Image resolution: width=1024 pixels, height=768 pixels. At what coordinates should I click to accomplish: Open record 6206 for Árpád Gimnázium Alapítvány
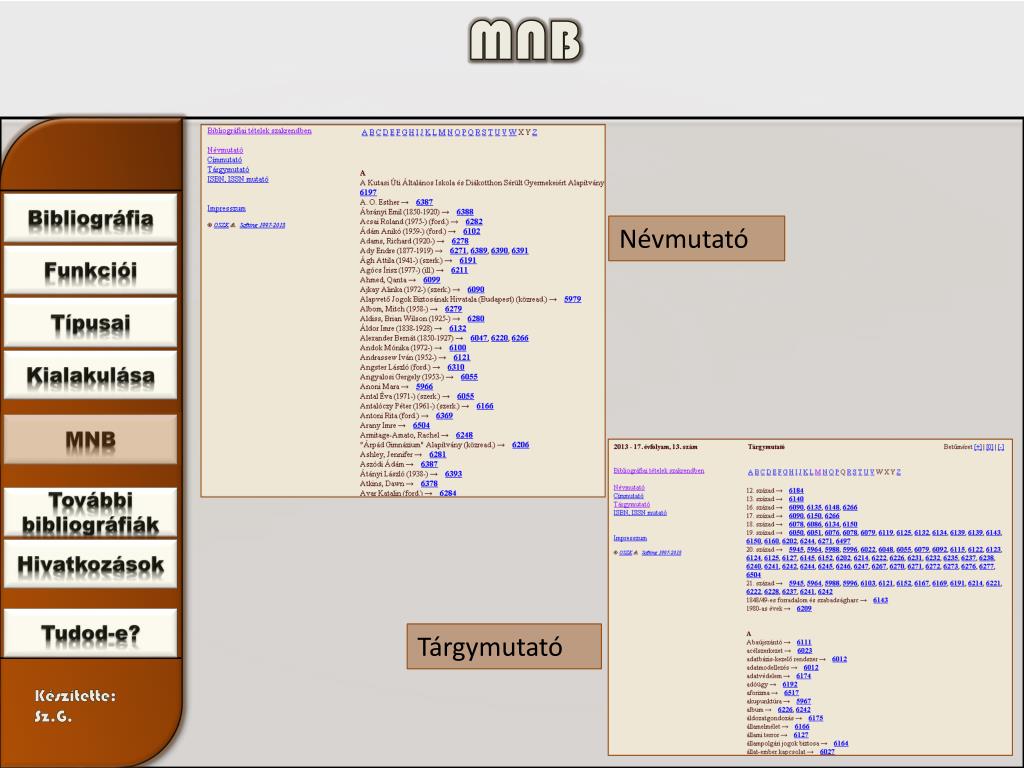pyautogui.click(x=520, y=445)
